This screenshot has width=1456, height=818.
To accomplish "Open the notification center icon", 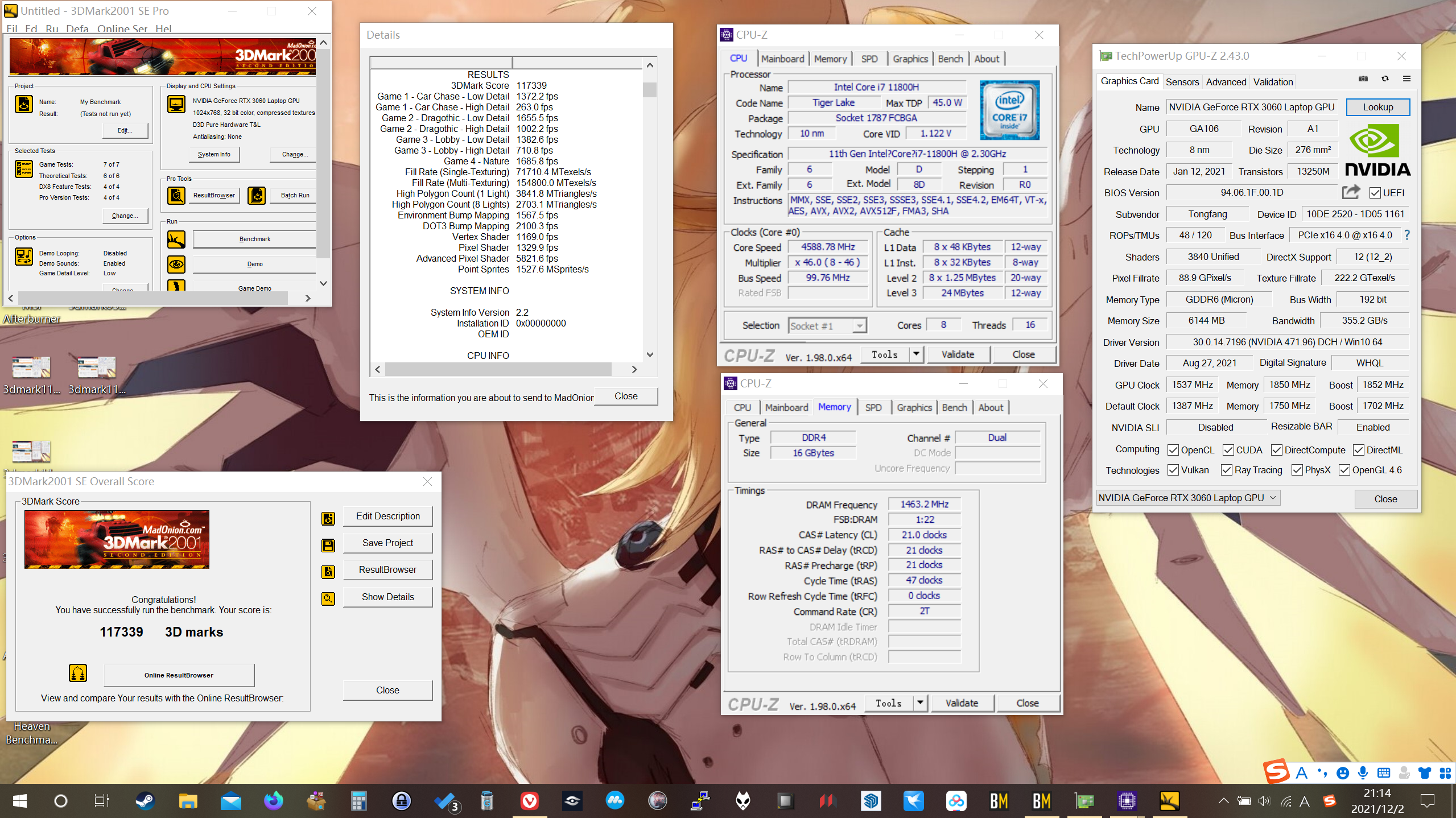I will tap(1427, 801).
